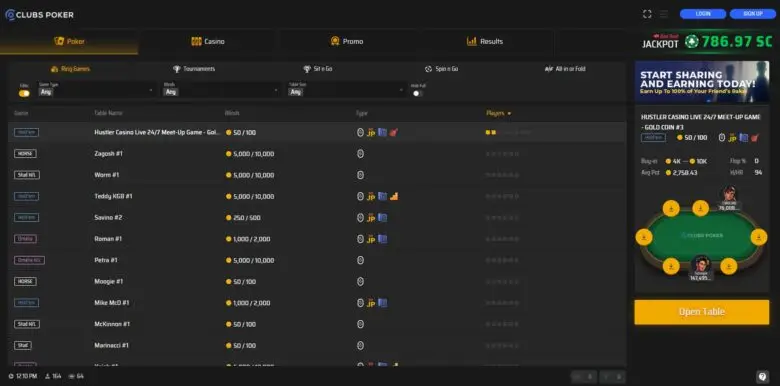The height and width of the screenshot is (386, 780).
Task: Click timer icon in Marinacci #1 row
Action: pyautogui.click(x=361, y=345)
